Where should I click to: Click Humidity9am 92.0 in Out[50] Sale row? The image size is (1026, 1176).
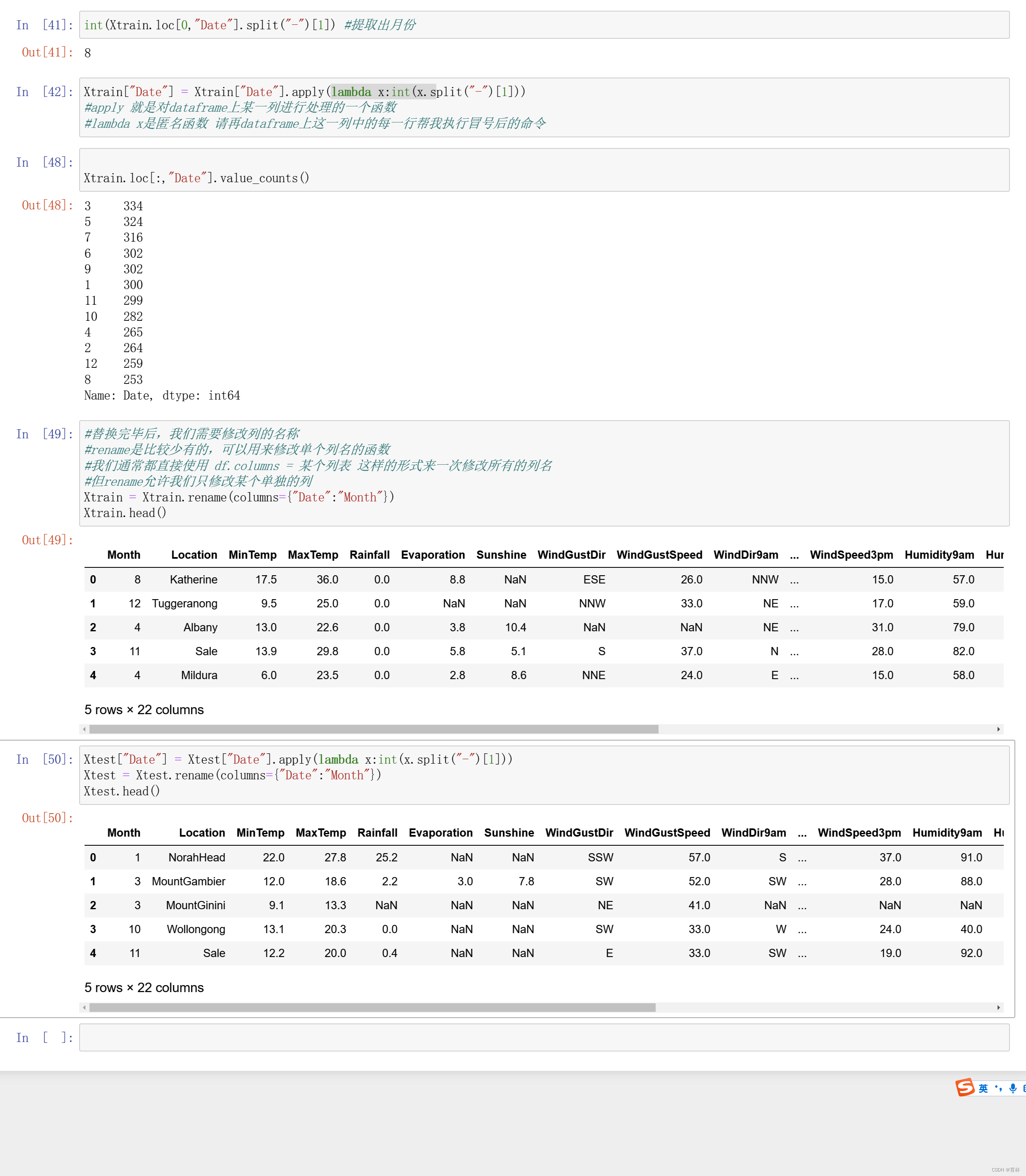coord(971,953)
